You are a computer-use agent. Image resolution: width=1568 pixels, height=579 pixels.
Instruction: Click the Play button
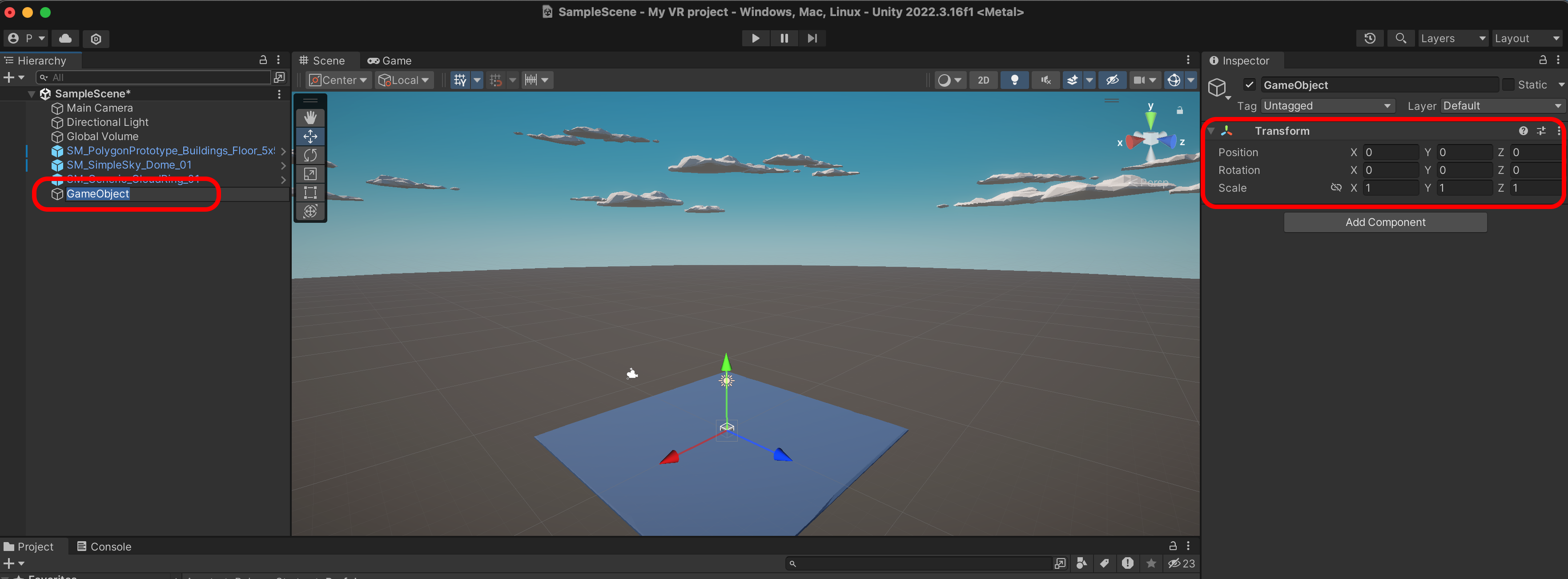tap(755, 38)
